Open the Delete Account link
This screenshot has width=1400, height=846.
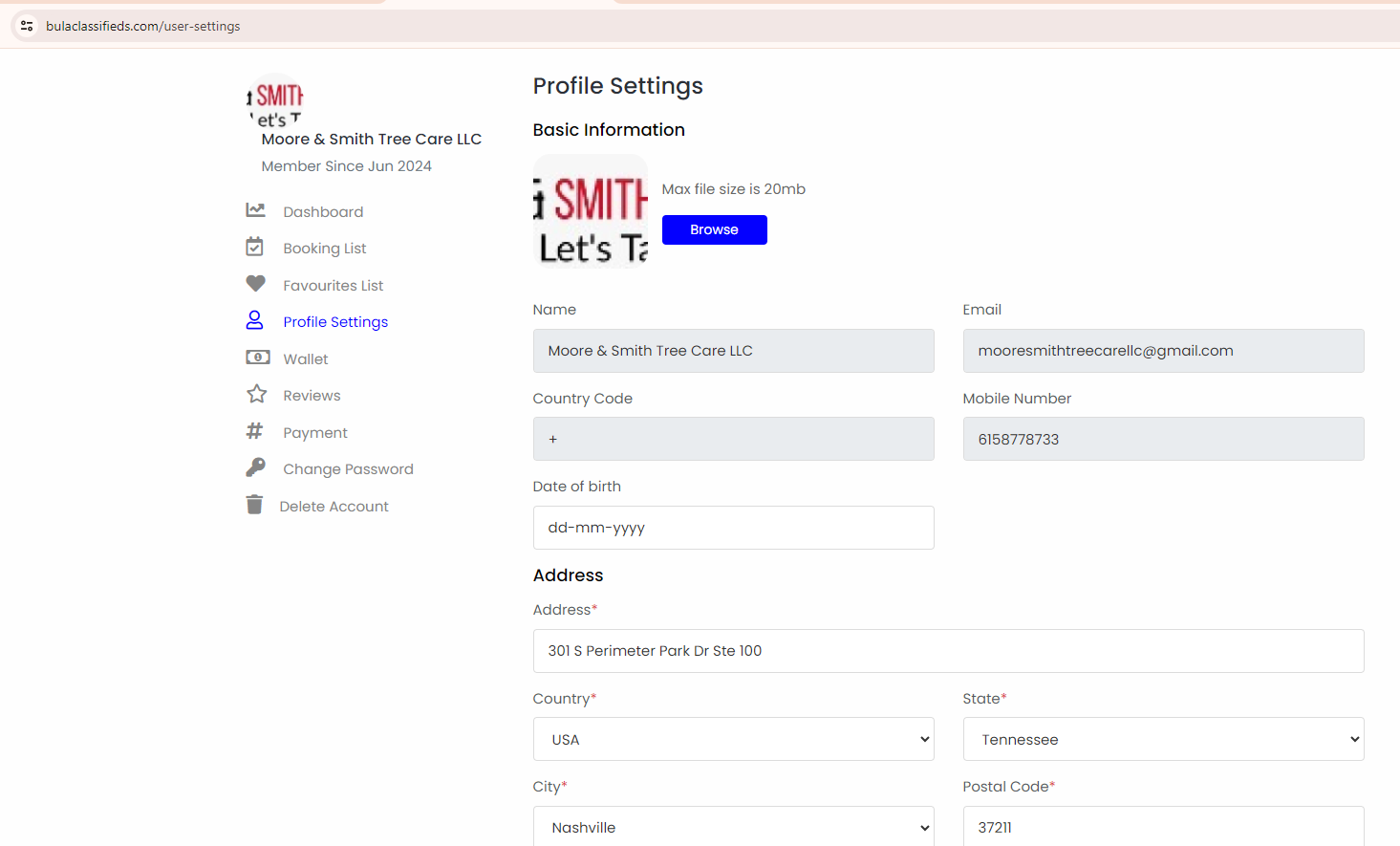coord(334,507)
